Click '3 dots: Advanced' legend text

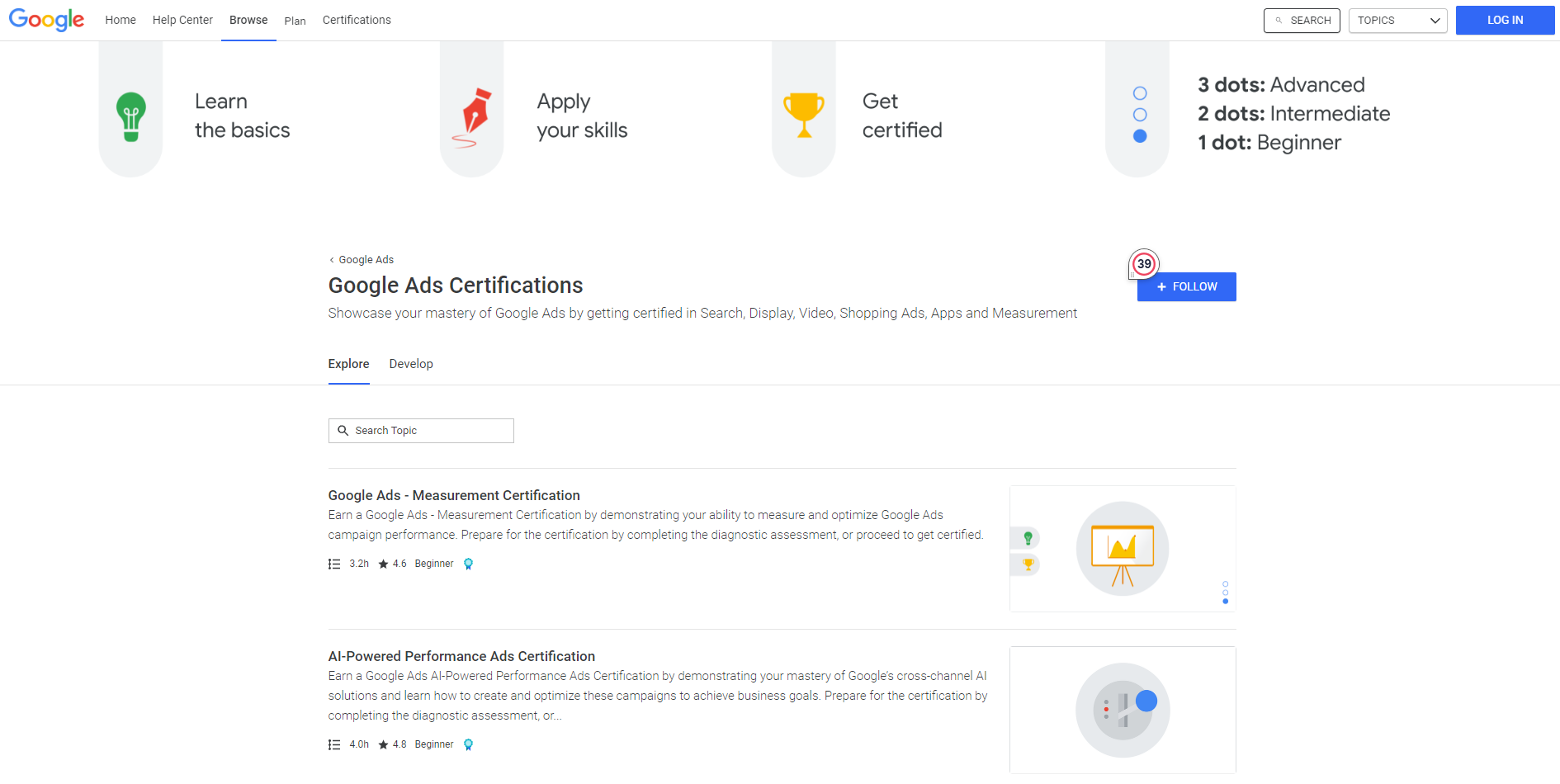pos(1281,85)
